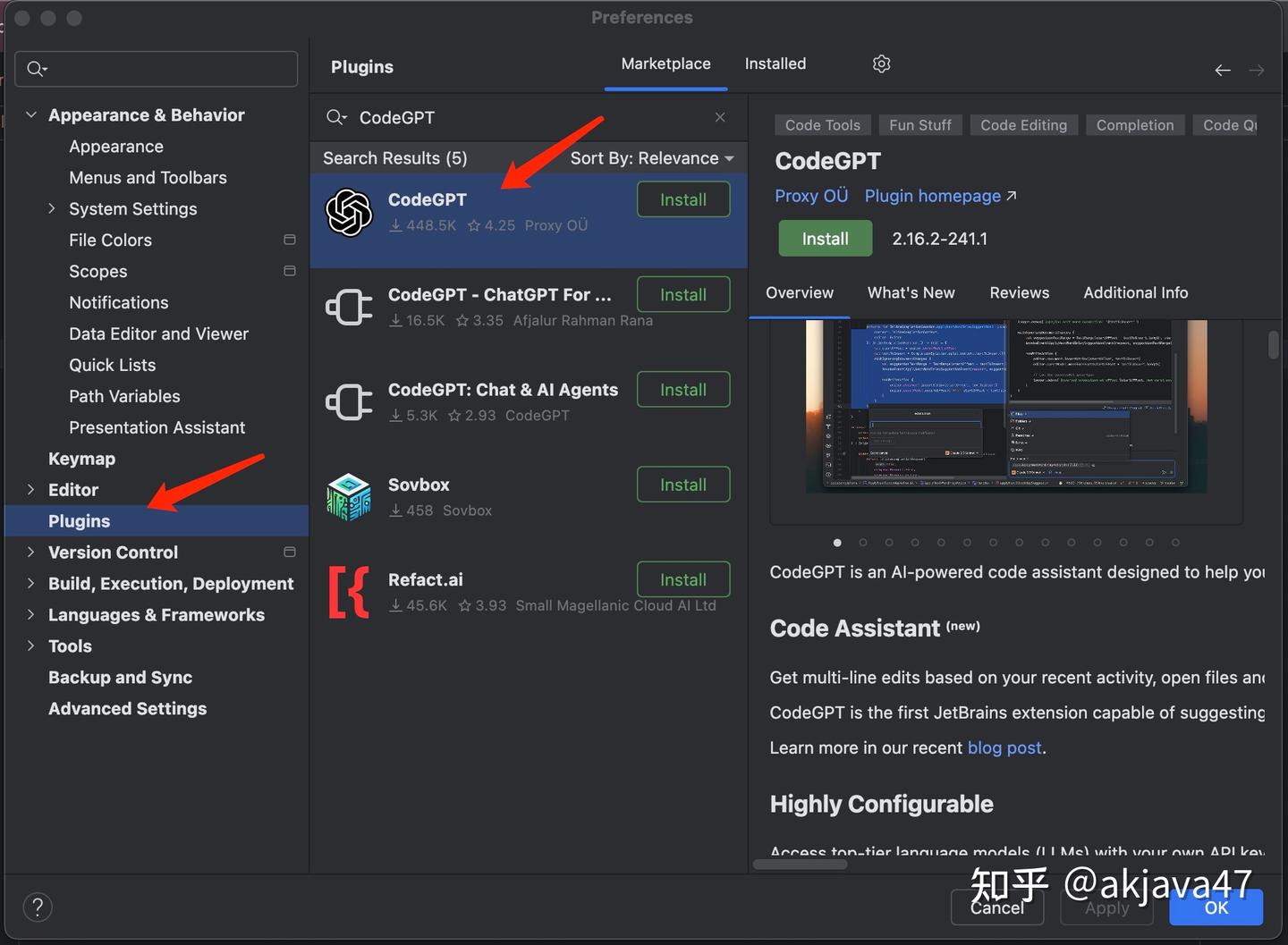Open the Proxy OÜ vendor link

coord(811,196)
